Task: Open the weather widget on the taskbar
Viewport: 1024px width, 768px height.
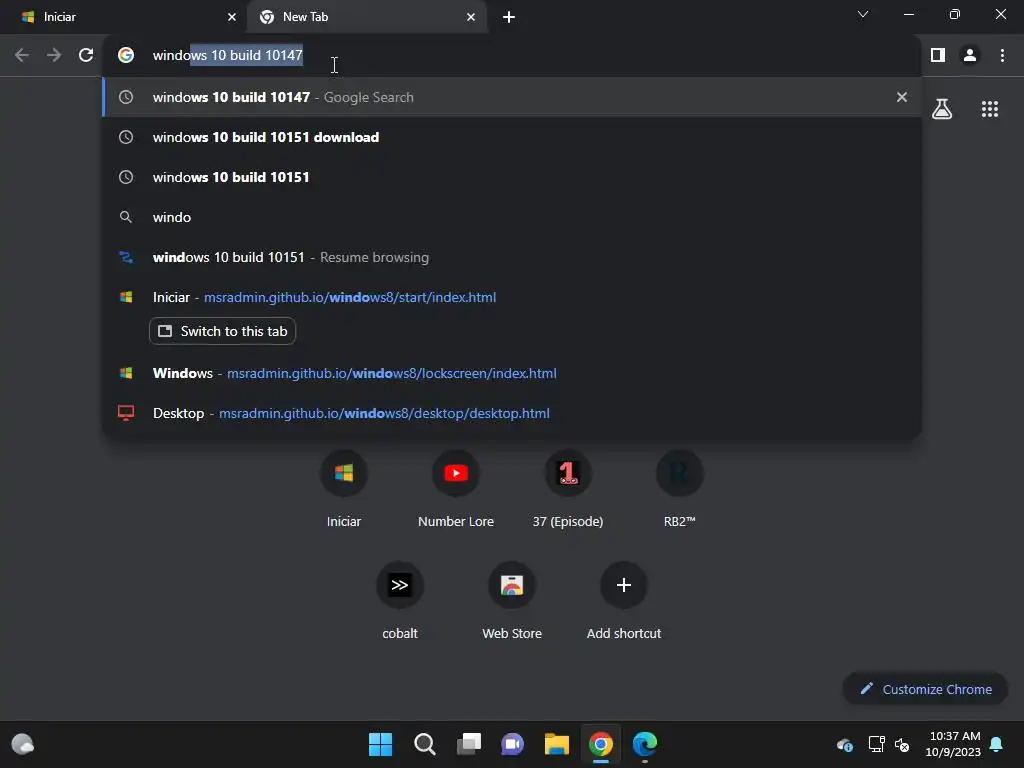Action: (x=23, y=744)
